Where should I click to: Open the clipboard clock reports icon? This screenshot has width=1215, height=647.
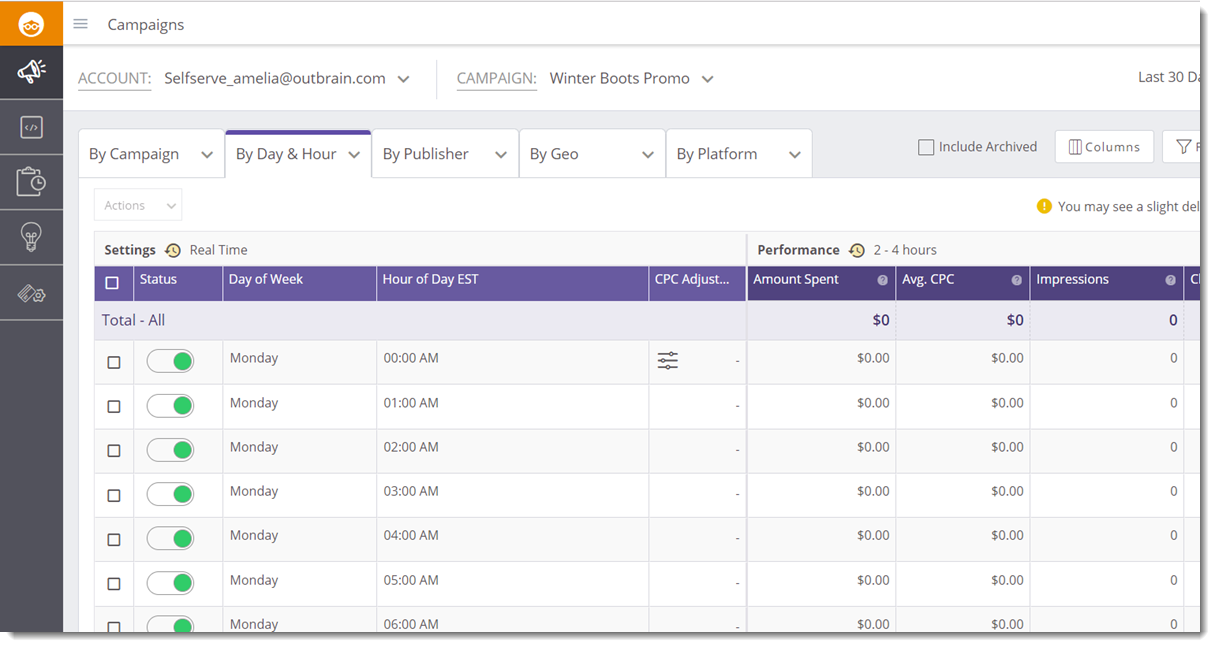point(31,182)
